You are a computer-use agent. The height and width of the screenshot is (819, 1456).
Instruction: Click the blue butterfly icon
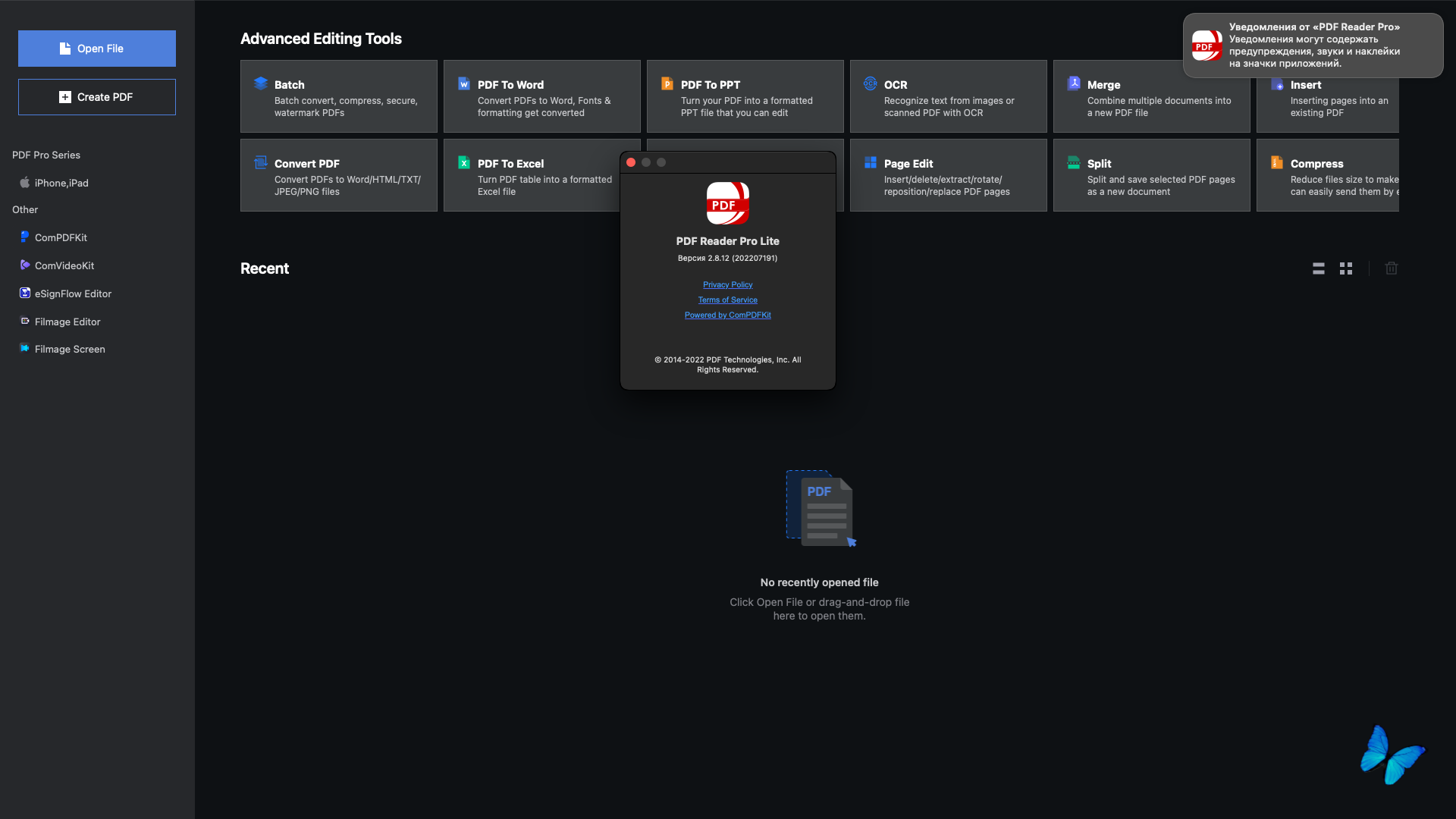(1392, 755)
